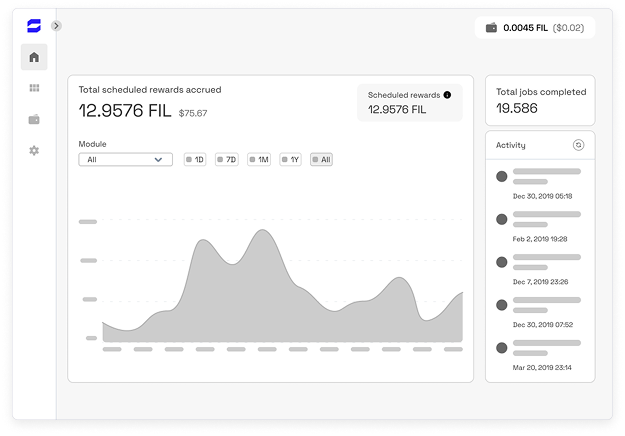Click the home icon in sidebar

(34, 57)
